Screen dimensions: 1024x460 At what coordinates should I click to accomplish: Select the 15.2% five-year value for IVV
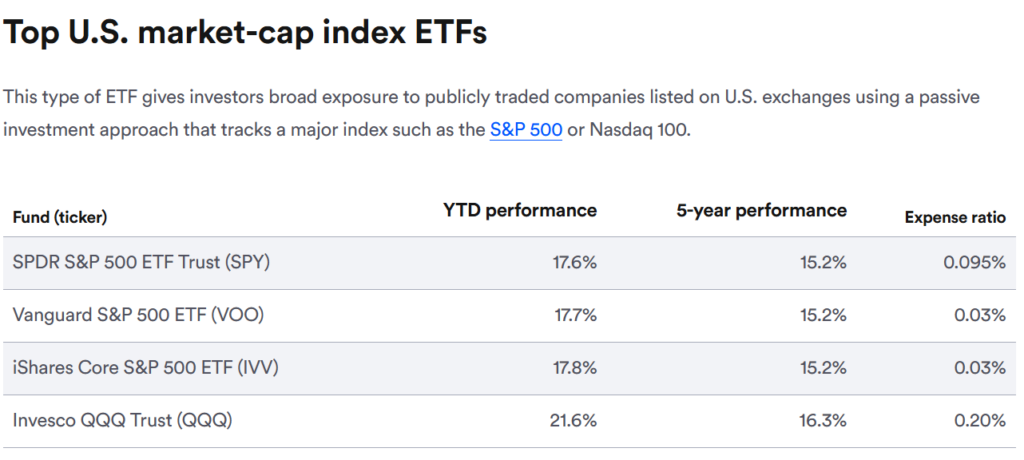point(823,368)
